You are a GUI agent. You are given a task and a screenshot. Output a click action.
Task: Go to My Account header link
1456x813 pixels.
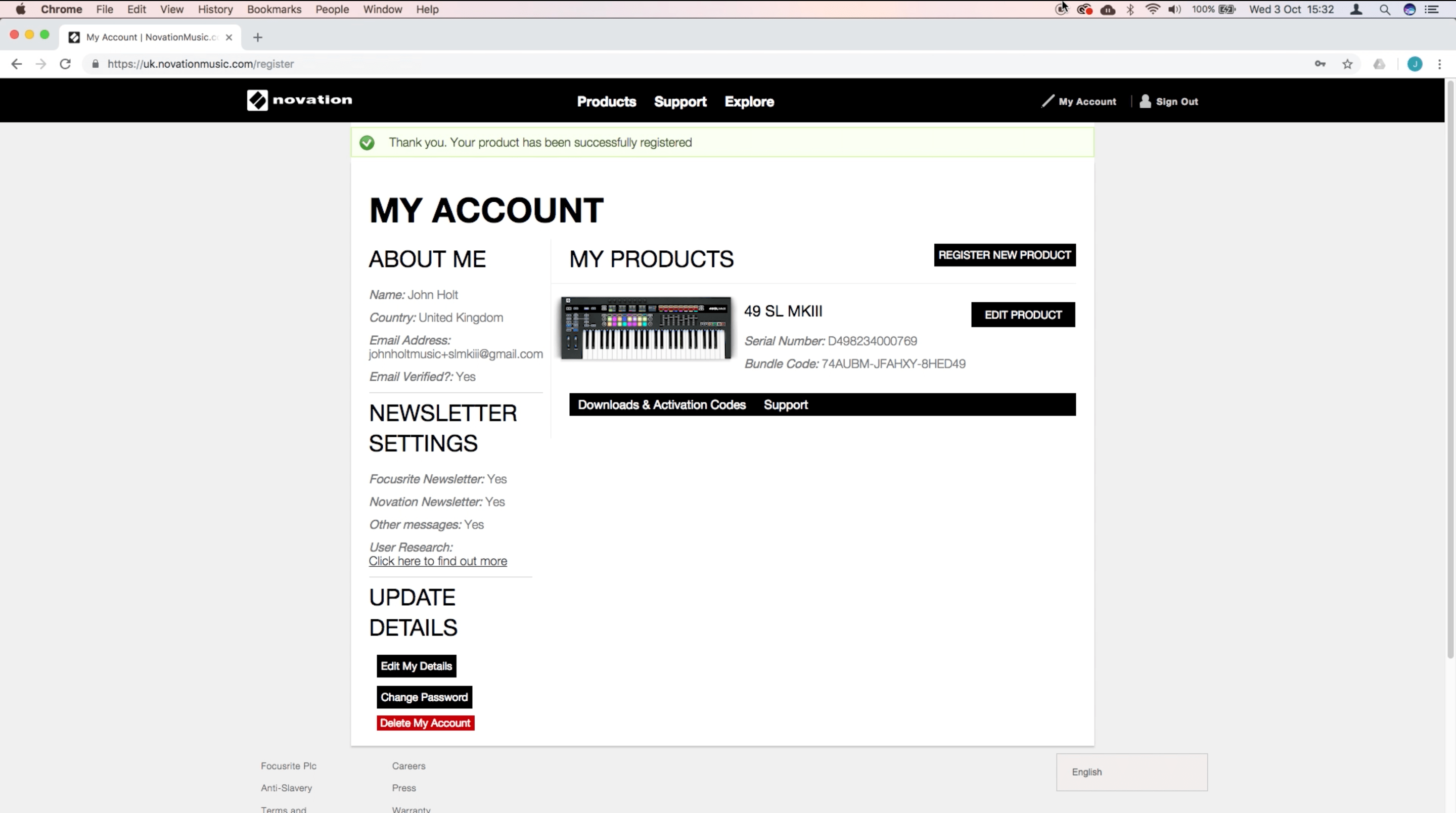pos(1079,102)
